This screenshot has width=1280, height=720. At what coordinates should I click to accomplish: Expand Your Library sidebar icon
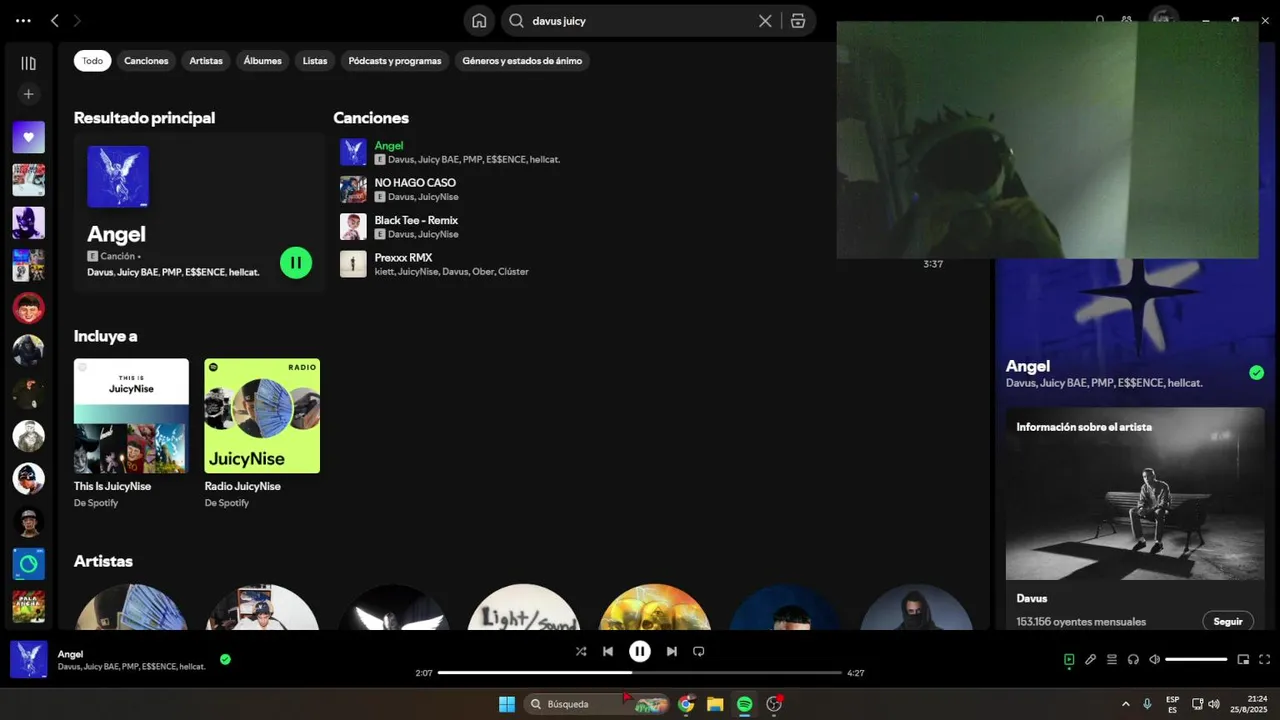28,63
